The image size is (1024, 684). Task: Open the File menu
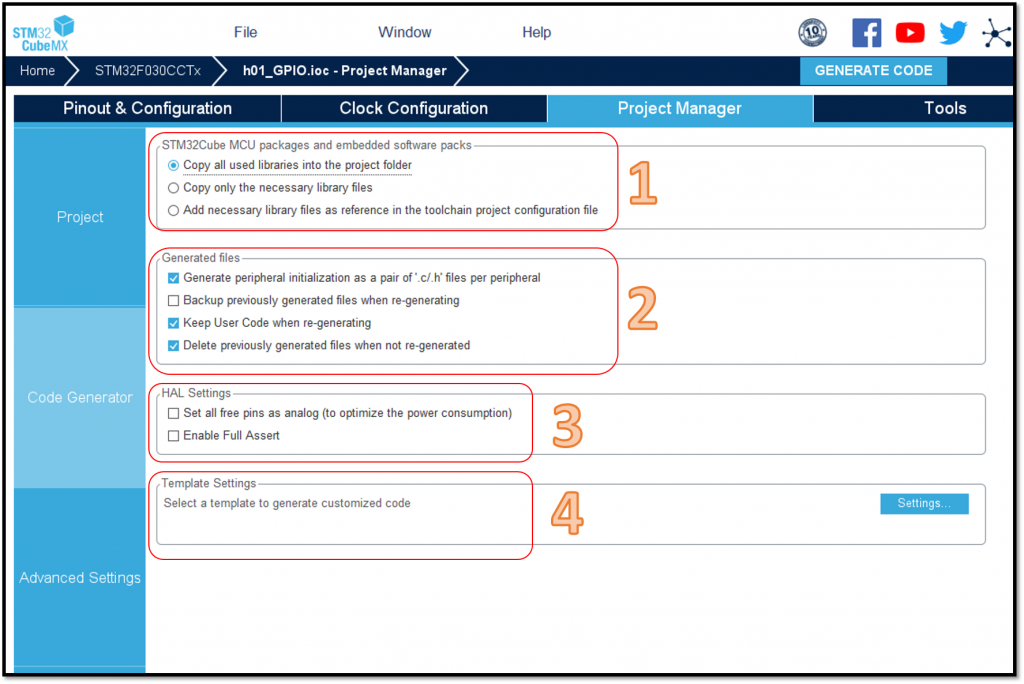pyautogui.click(x=246, y=32)
